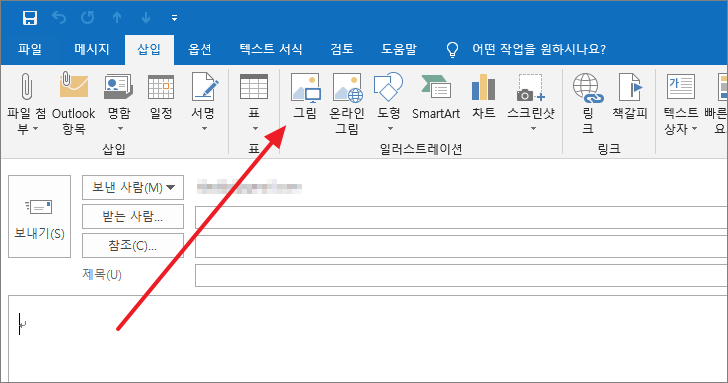Viewport: 728px width, 383px height.
Task: Click the lightbulb Tell Me icon
Action: coord(452,49)
